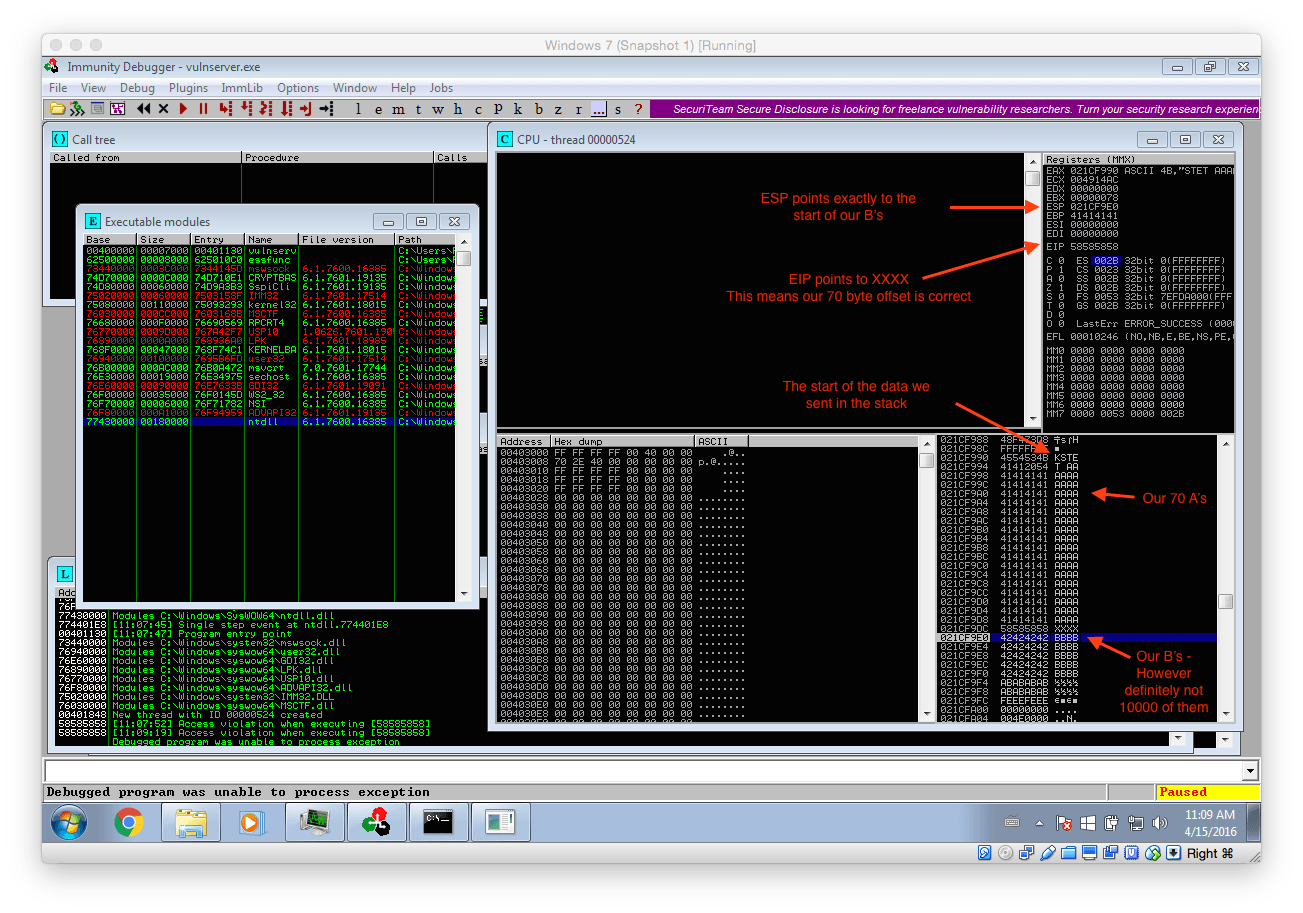1303x913 pixels.
Task: Open Command Prompt from the taskbar
Action: [x=438, y=822]
